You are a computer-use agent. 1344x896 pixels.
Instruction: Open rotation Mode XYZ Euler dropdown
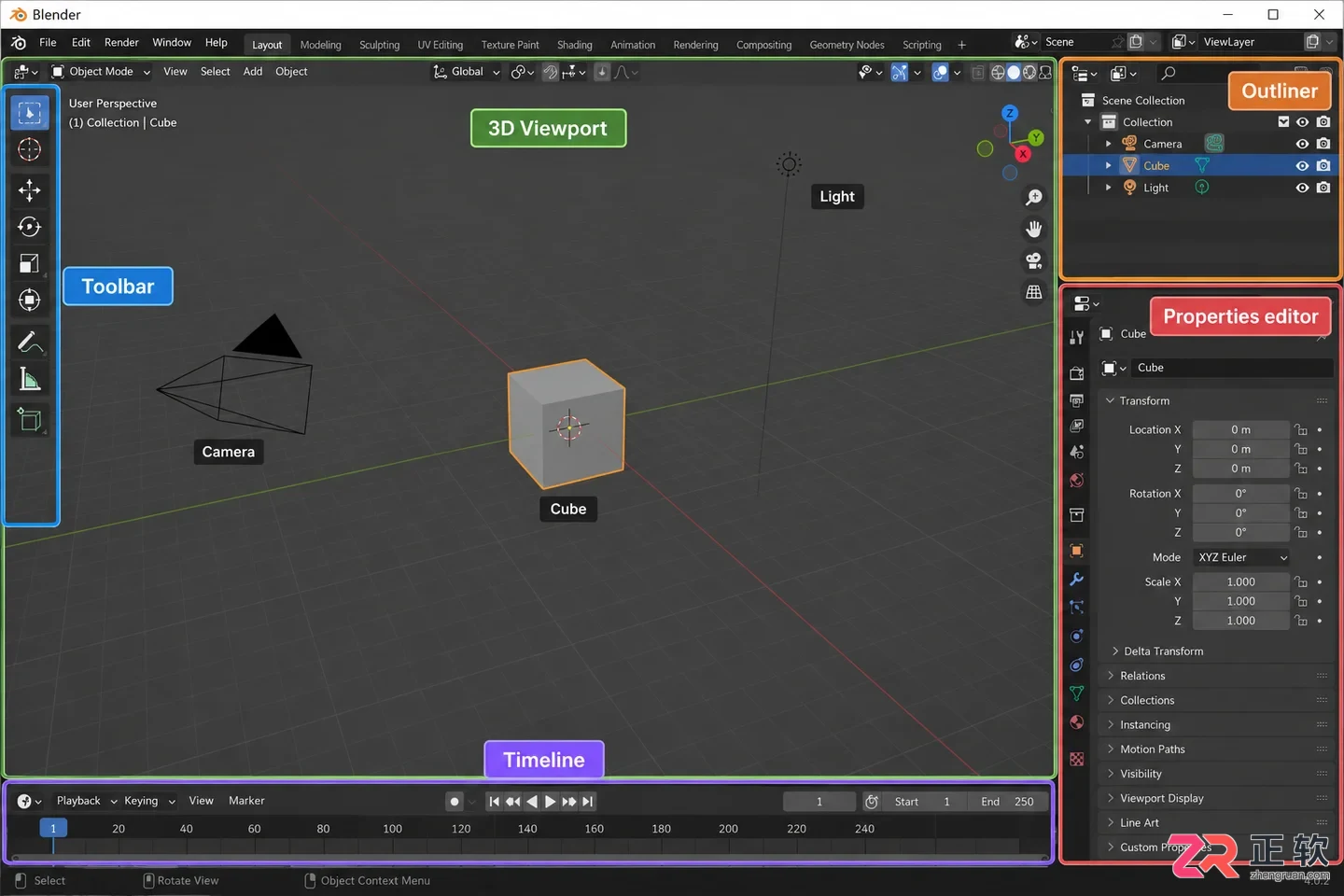pyautogui.click(x=1242, y=557)
